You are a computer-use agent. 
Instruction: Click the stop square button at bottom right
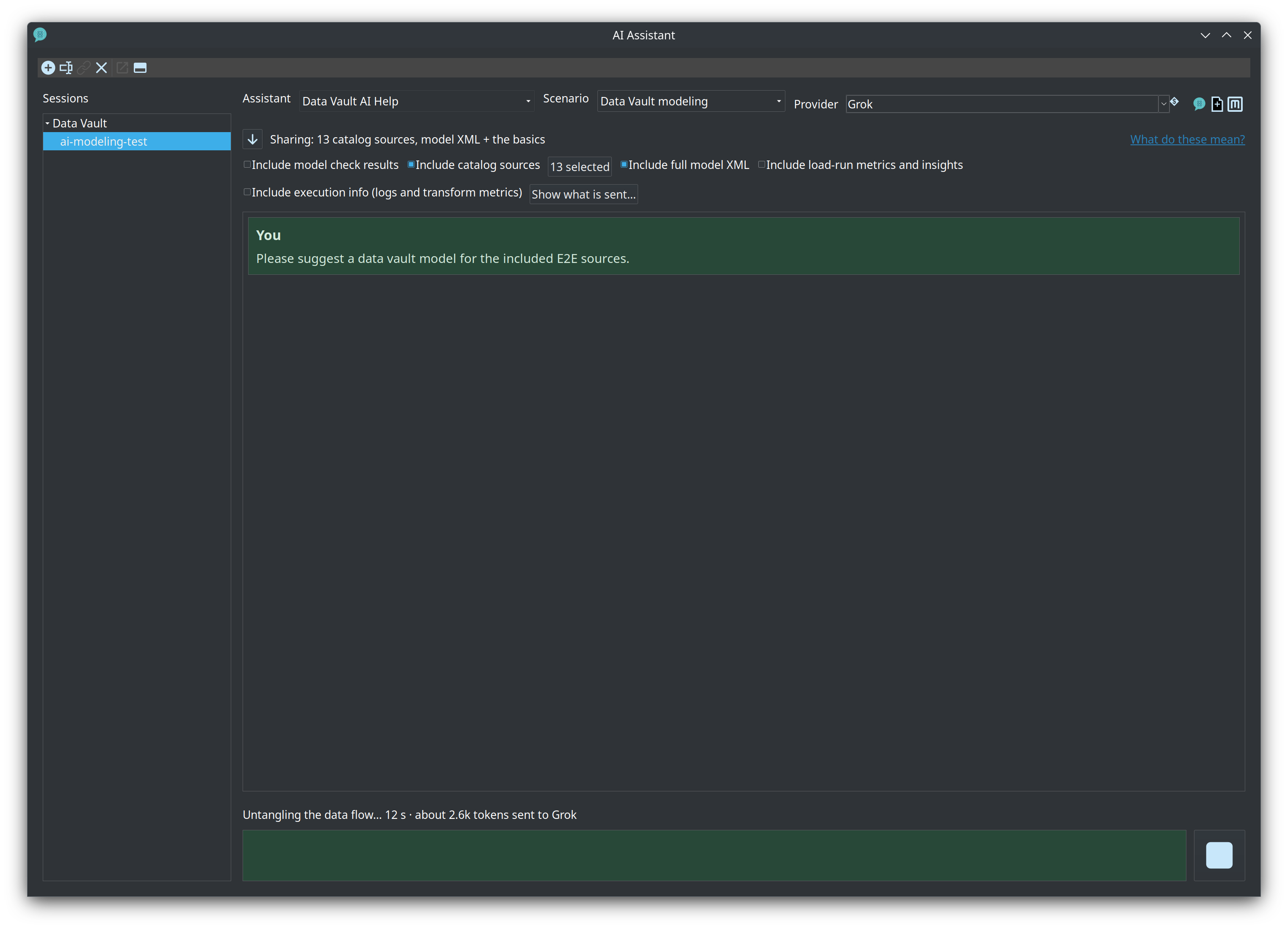(x=1219, y=855)
